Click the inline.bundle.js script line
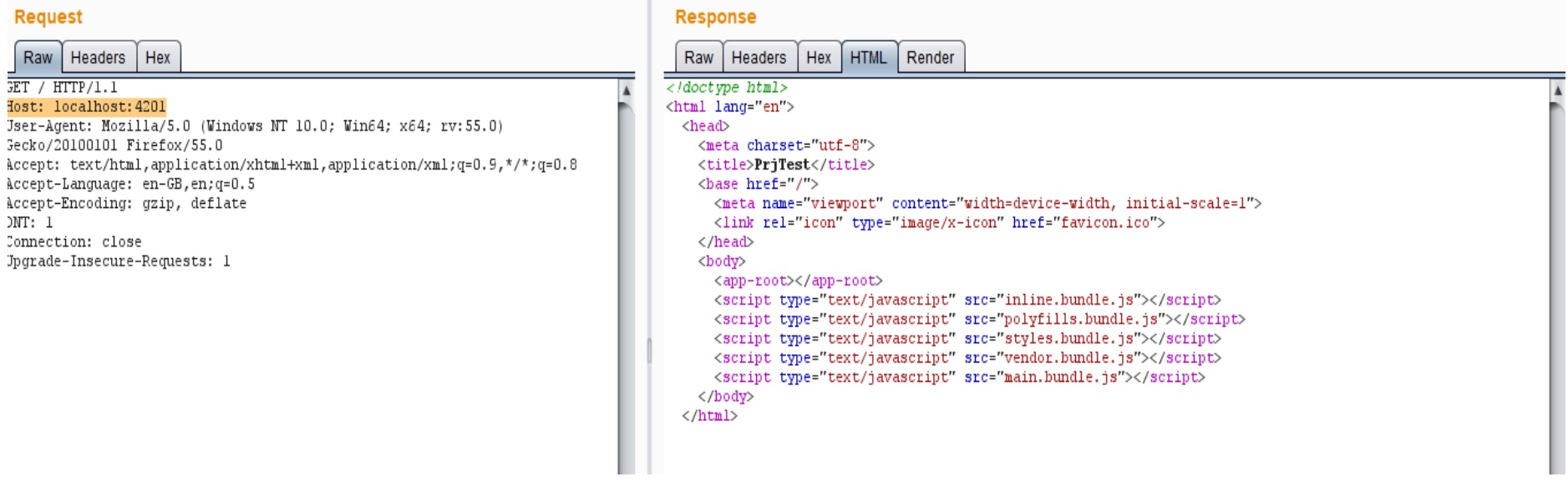This screenshot has height=482, width=1568. click(967, 300)
